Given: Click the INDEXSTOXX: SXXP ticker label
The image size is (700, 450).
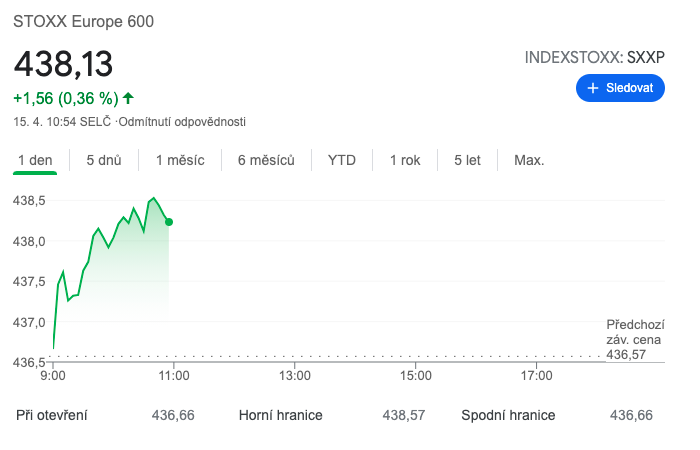Looking at the screenshot, I should 595,57.
